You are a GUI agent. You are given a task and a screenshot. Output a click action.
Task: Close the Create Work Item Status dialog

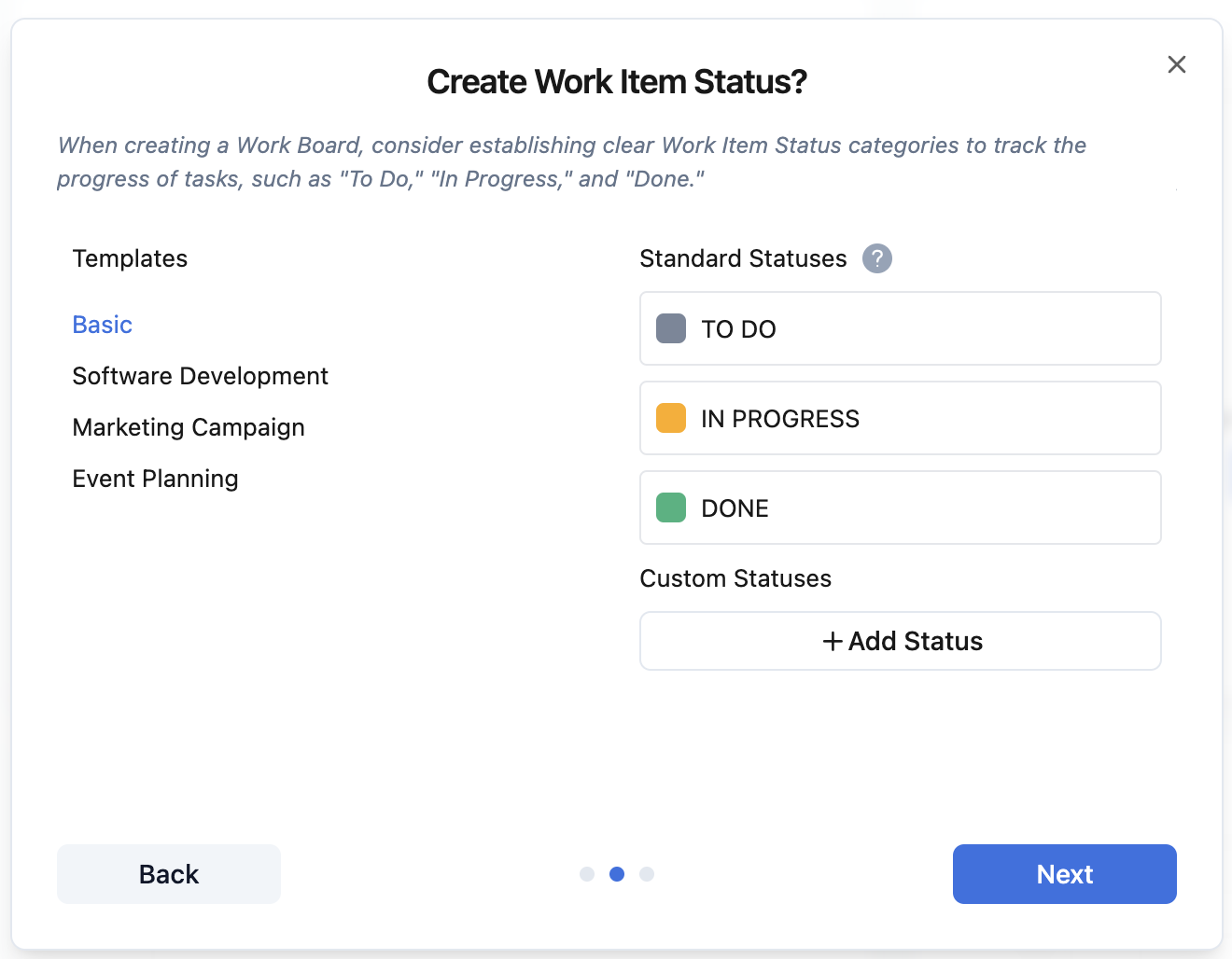coord(1176,64)
